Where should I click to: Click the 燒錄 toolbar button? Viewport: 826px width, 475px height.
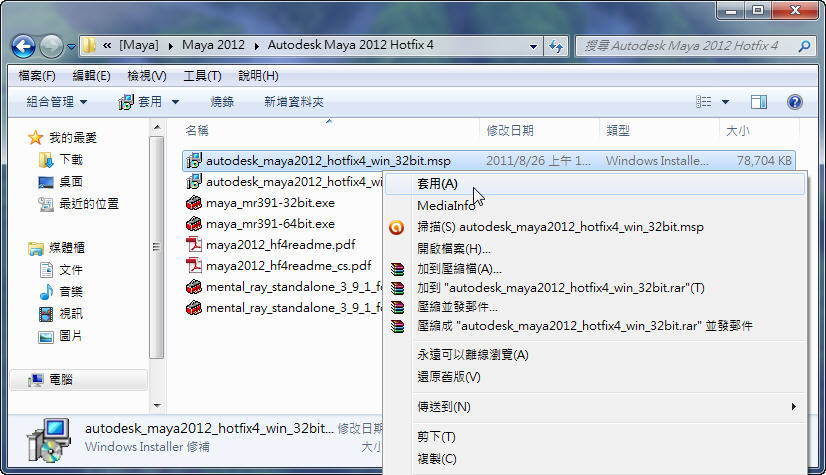click(222, 102)
